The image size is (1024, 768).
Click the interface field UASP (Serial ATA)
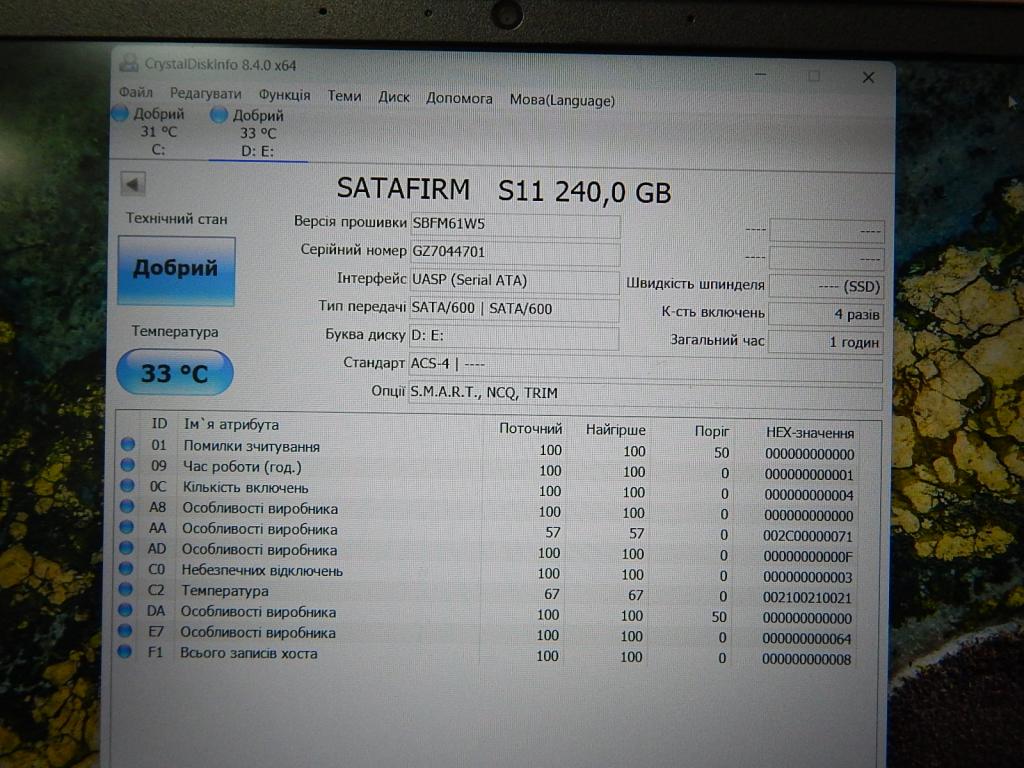(x=515, y=281)
